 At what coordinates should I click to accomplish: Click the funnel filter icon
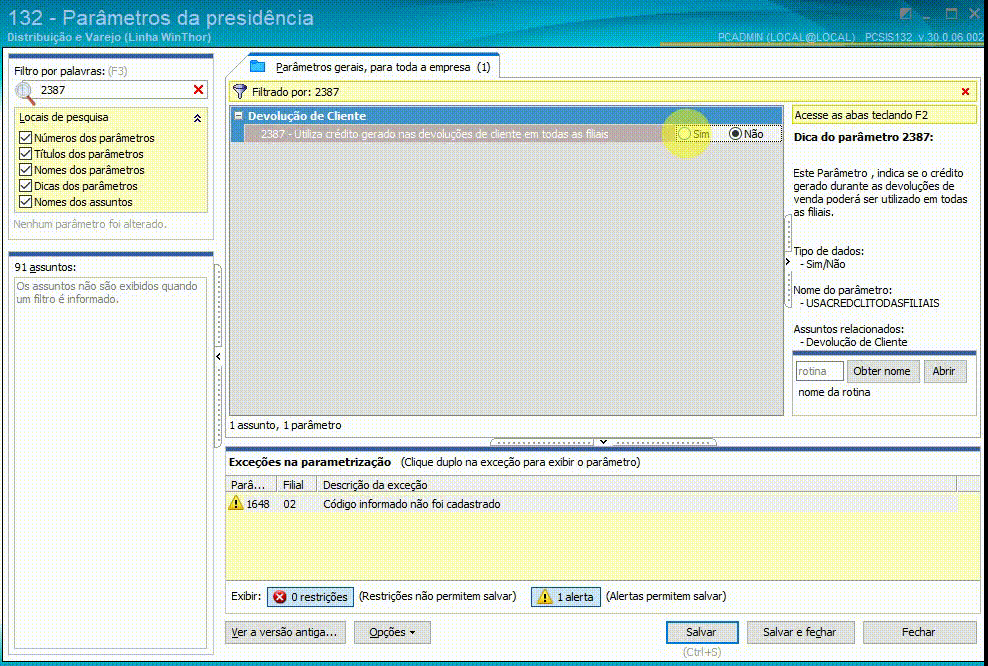coord(239,91)
